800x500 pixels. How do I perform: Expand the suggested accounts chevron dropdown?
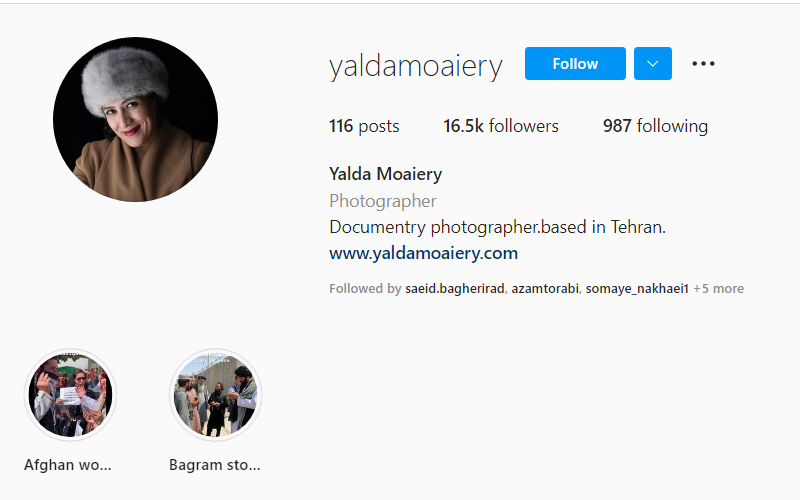pos(653,64)
